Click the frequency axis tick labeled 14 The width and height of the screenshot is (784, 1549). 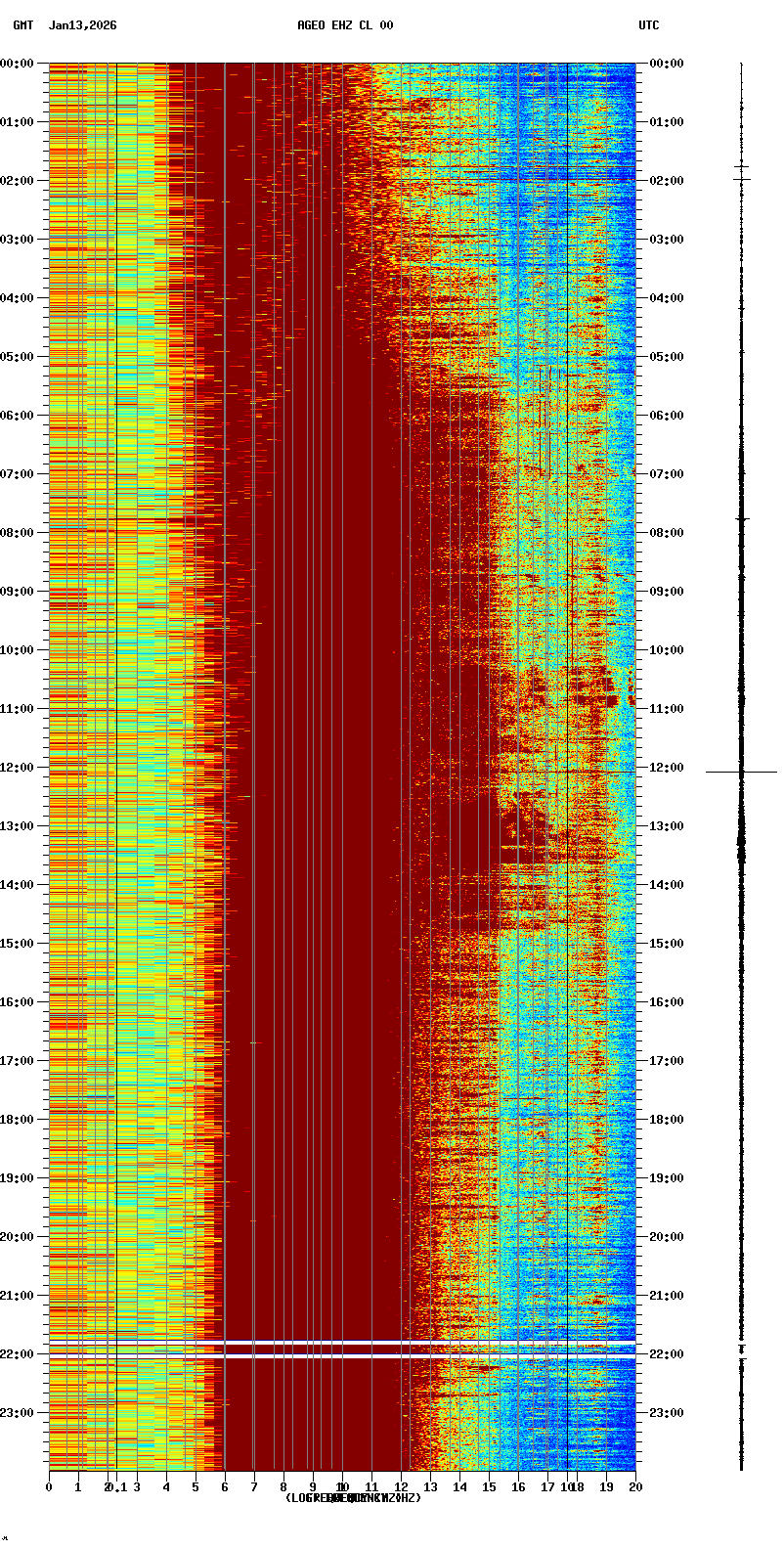point(459,1487)
